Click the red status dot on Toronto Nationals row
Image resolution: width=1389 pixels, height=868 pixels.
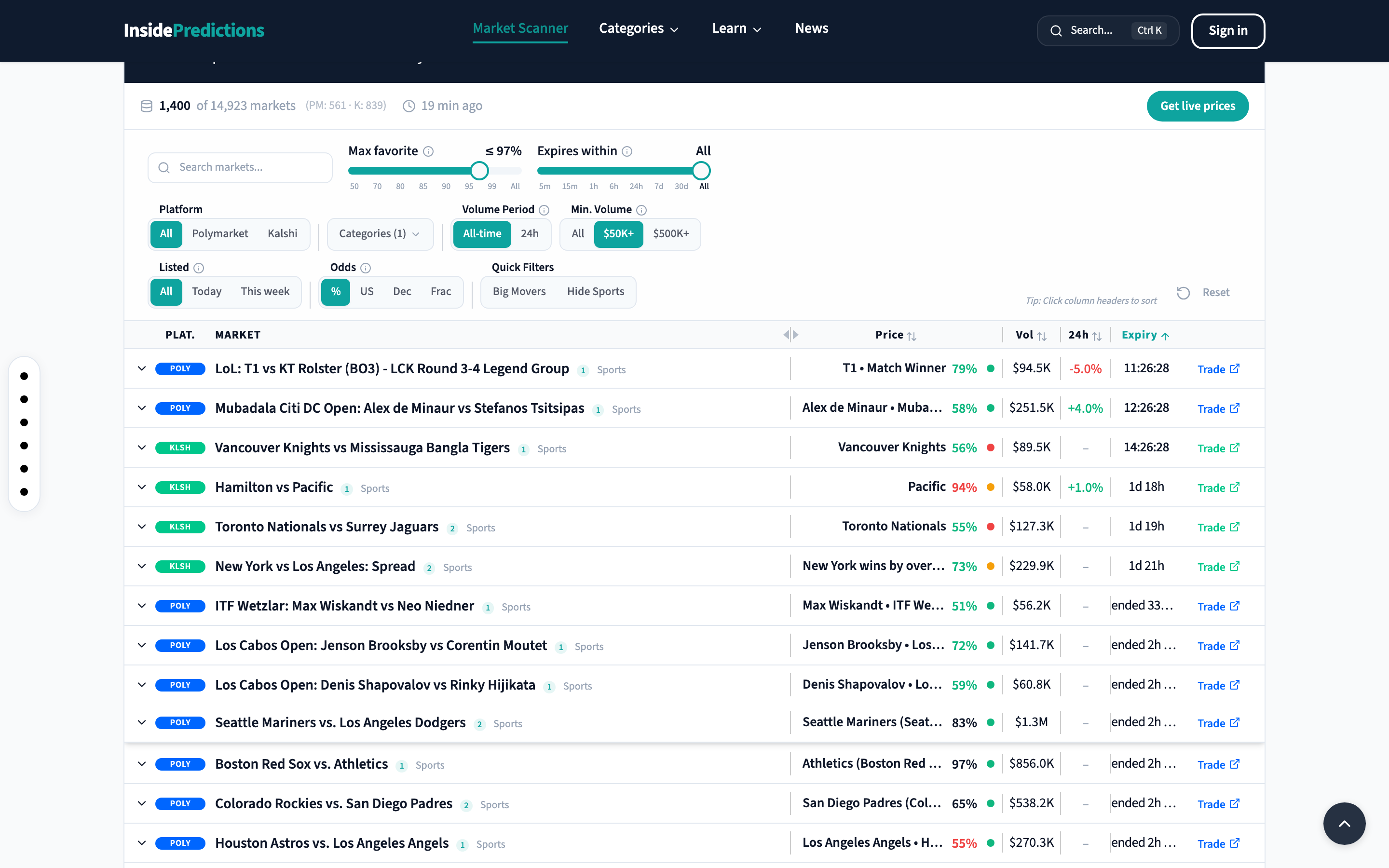point(991,527)
